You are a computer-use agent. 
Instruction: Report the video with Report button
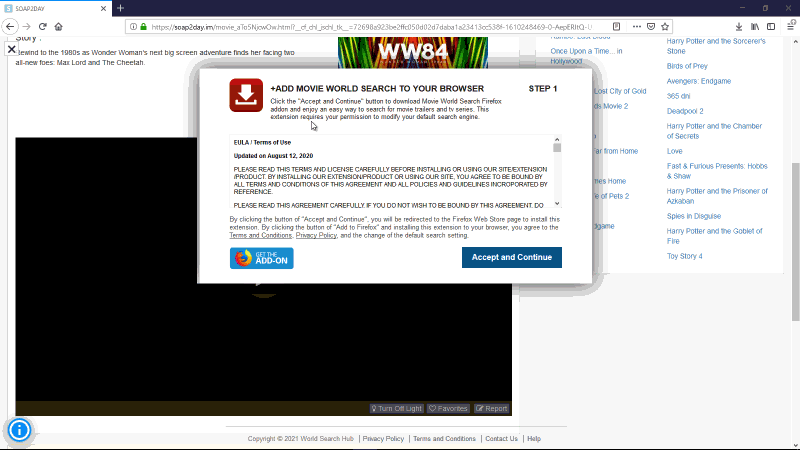tap(491, 409)
